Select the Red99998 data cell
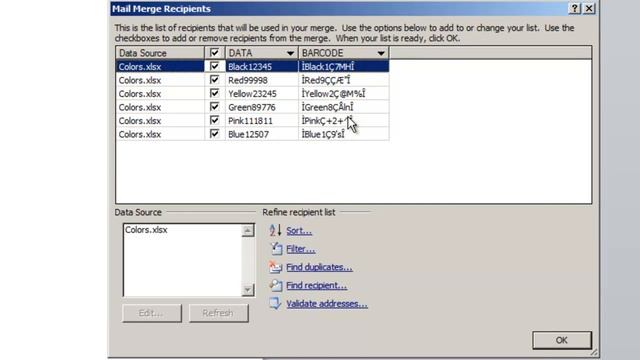The height and width of the screenshot is (360, 640). point(262,80)
